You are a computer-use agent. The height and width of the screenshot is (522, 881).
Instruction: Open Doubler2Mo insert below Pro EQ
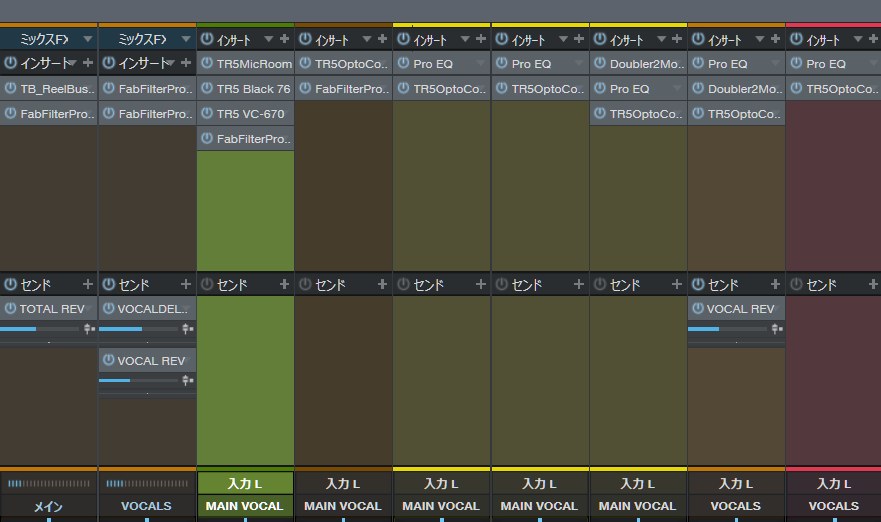point(744,88)
